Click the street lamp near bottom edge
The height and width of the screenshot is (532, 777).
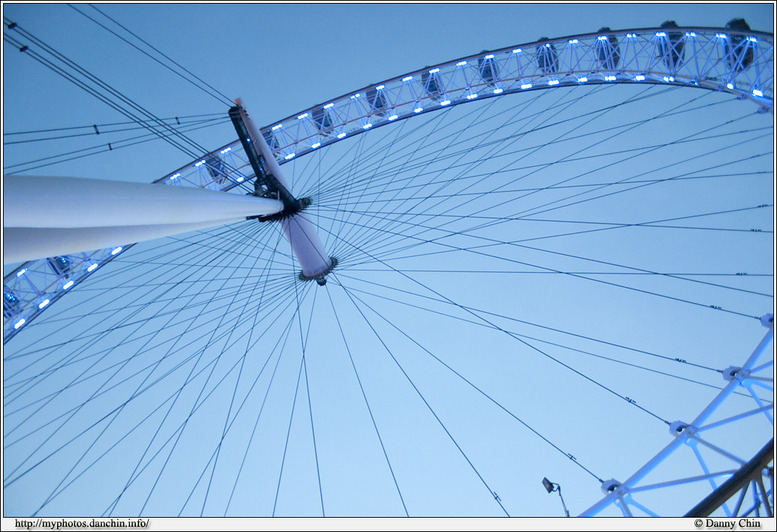pos(549,486)
